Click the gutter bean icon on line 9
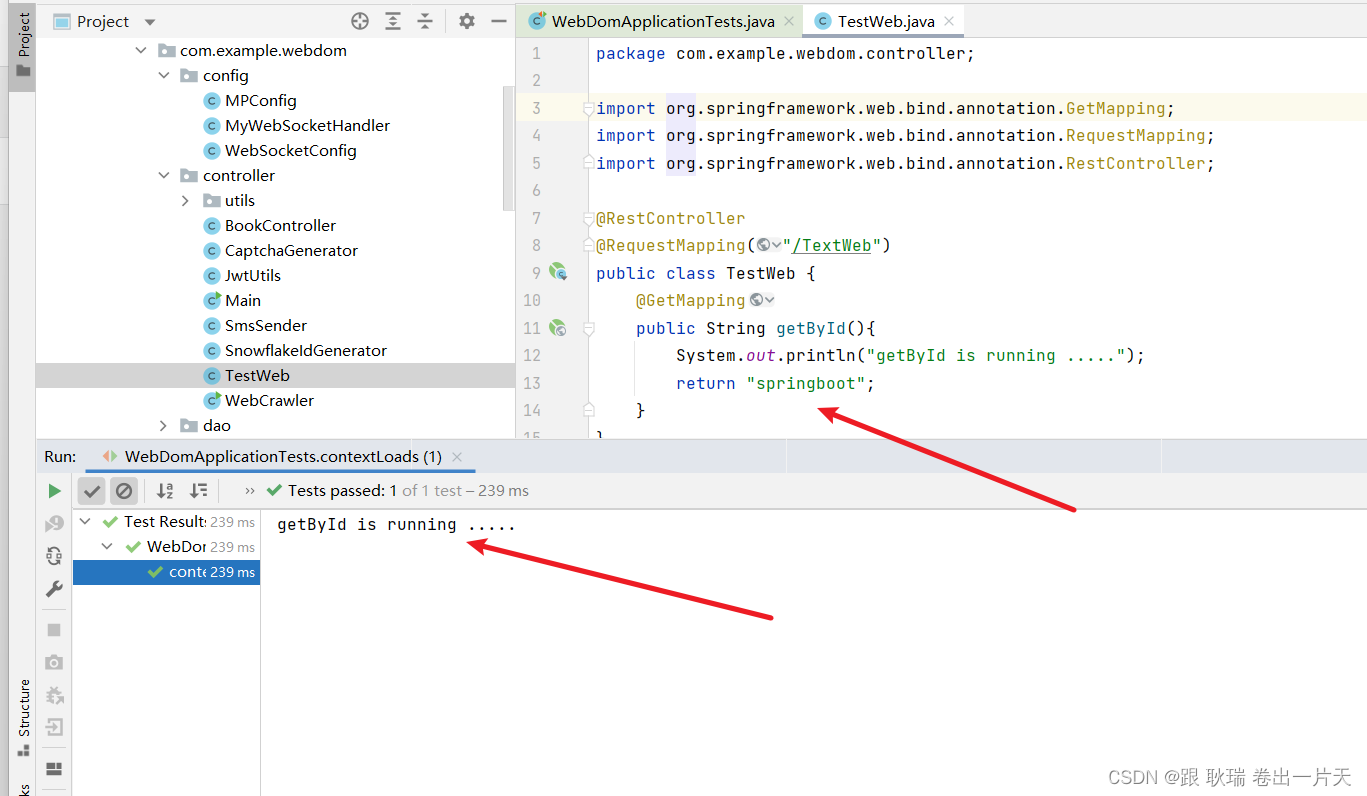 click(558, 272)
